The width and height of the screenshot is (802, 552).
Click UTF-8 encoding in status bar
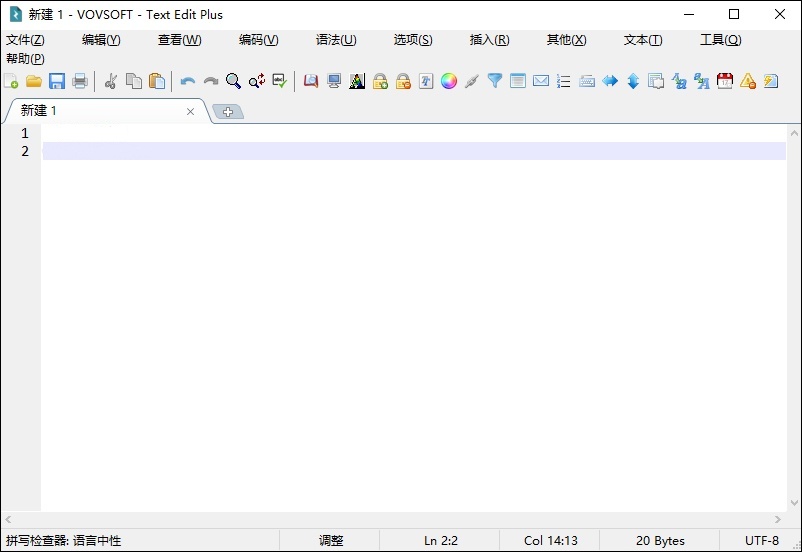(x=762, y=540)
